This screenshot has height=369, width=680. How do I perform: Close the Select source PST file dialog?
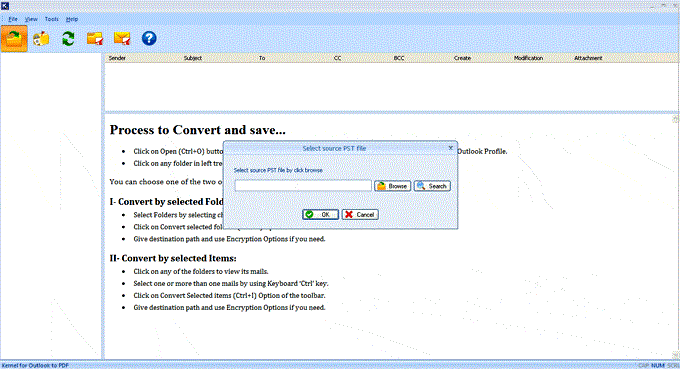[x=451, y=148]
